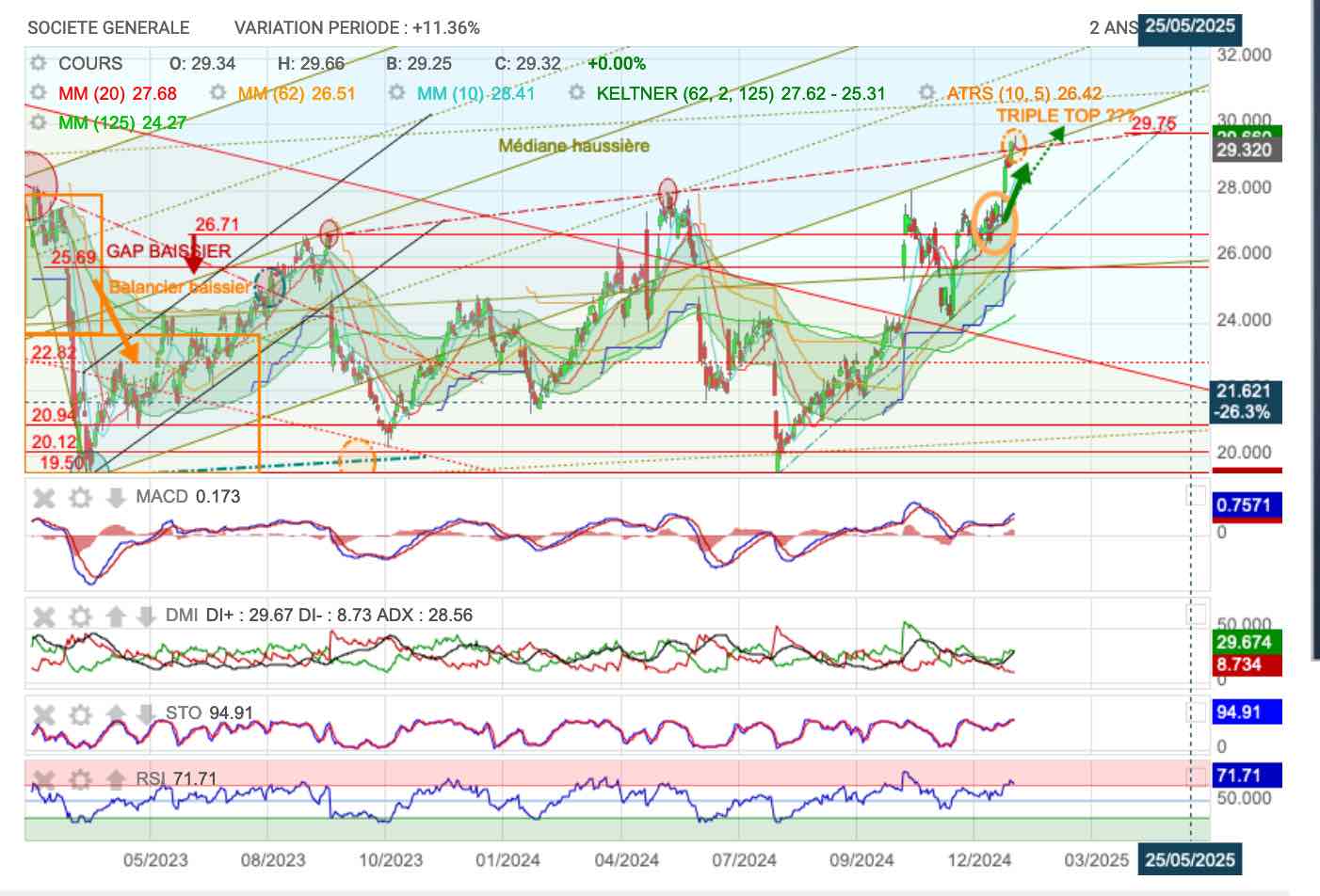Open the ATRS indicator settings gear

[x=926, y=92]
